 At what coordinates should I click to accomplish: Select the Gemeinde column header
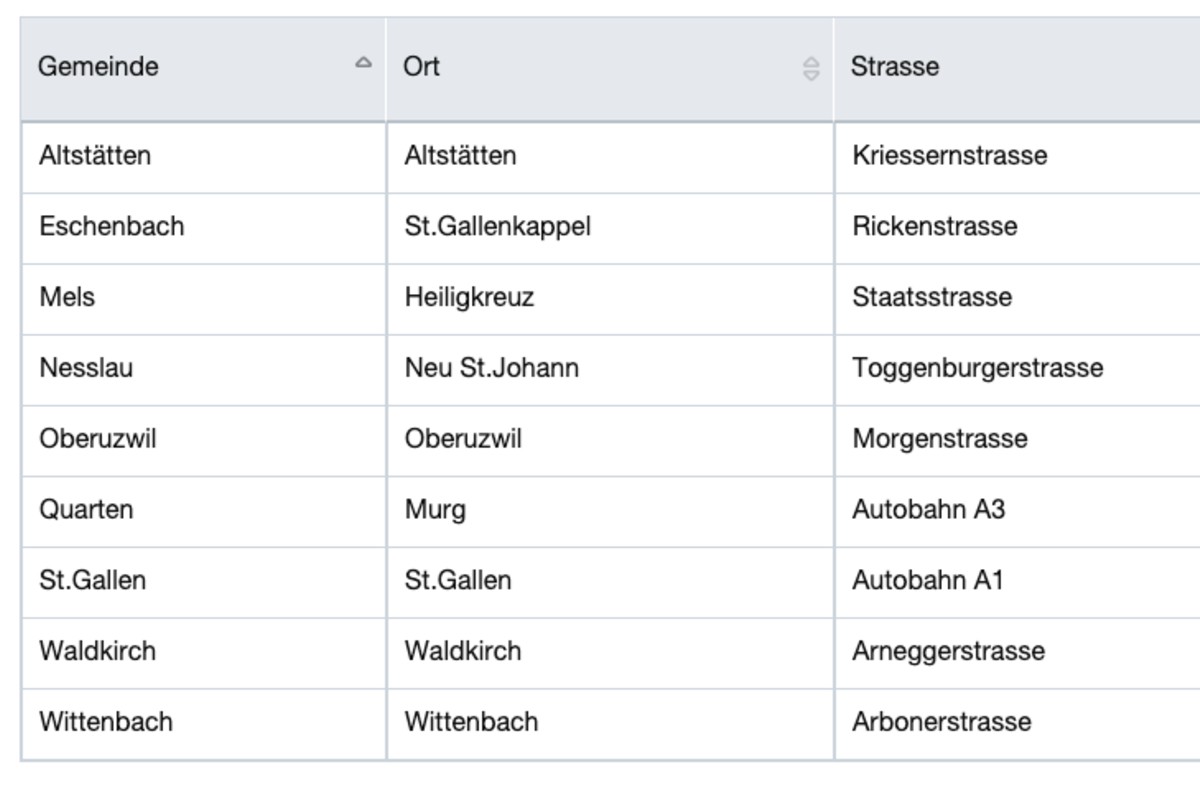coord(97,67)
